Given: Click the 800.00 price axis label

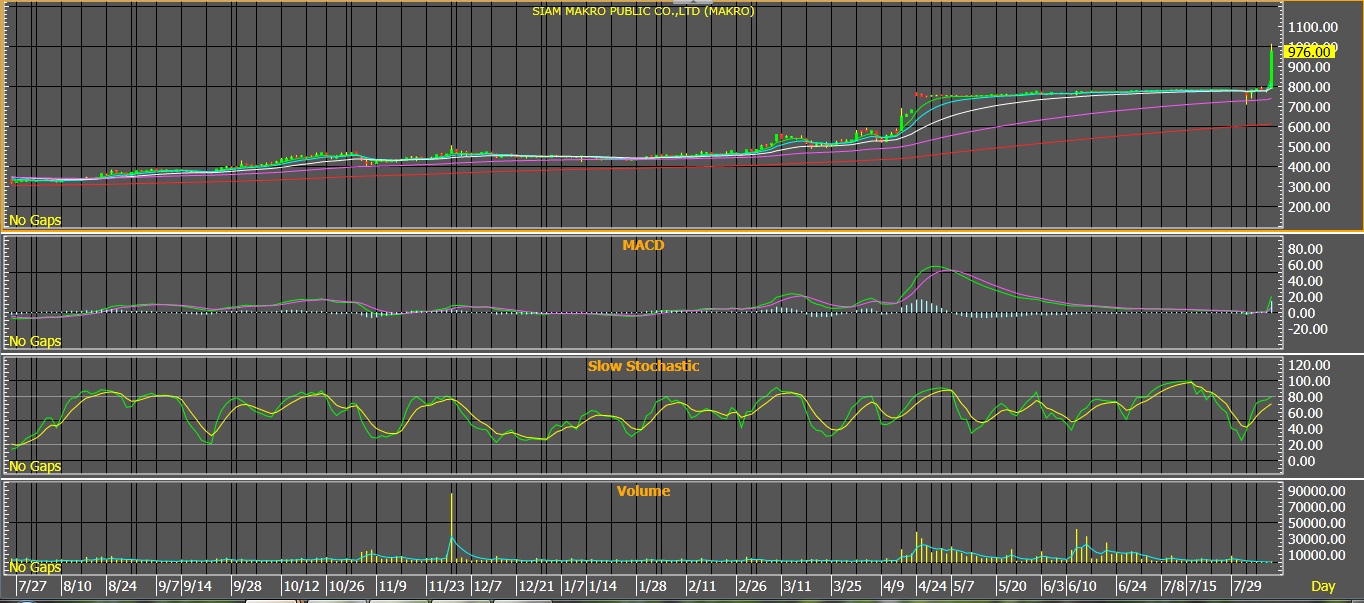Looking at the screenshot, I should pos(1311,87).
